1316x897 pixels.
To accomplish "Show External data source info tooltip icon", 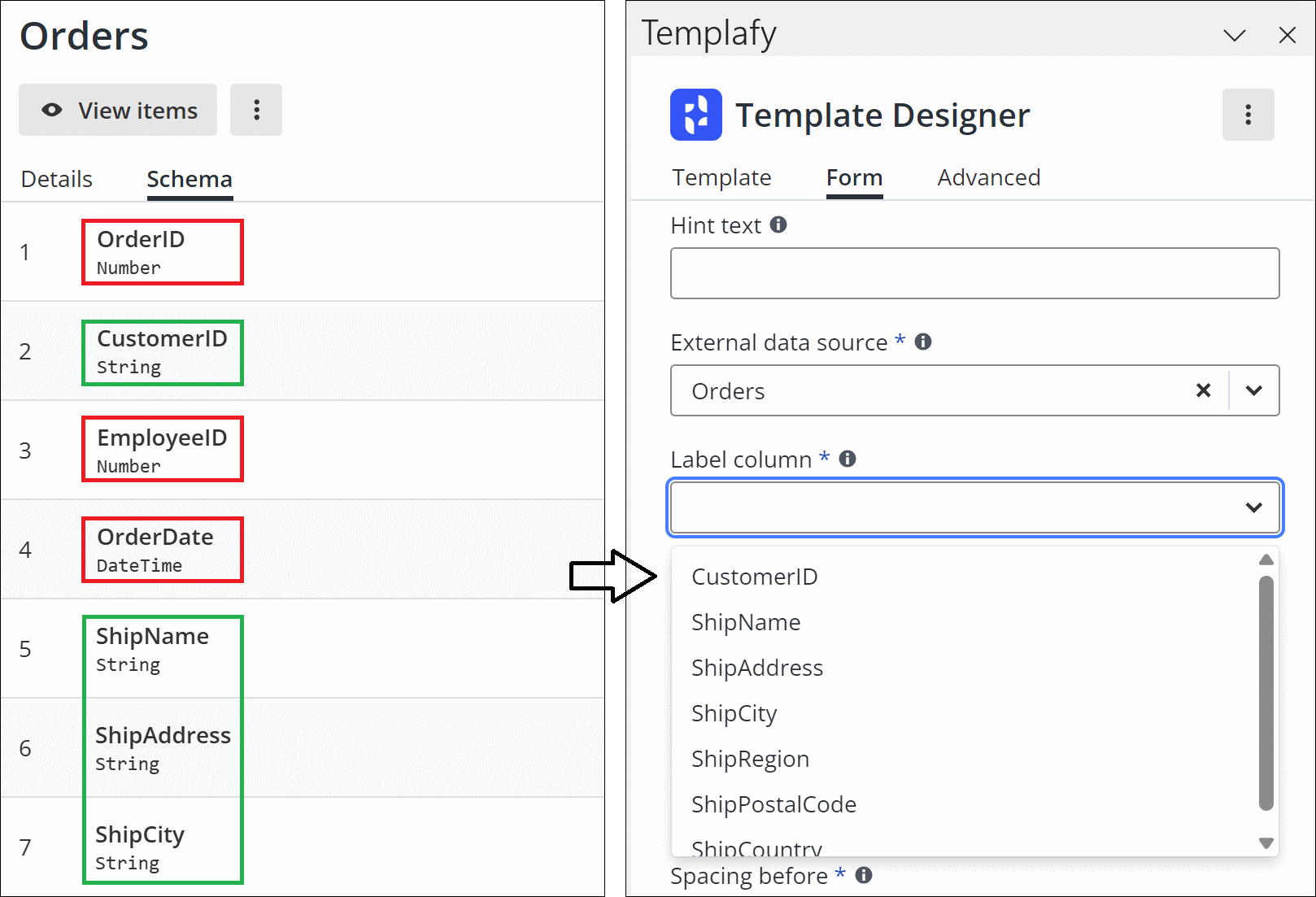I will pos(923,342).
